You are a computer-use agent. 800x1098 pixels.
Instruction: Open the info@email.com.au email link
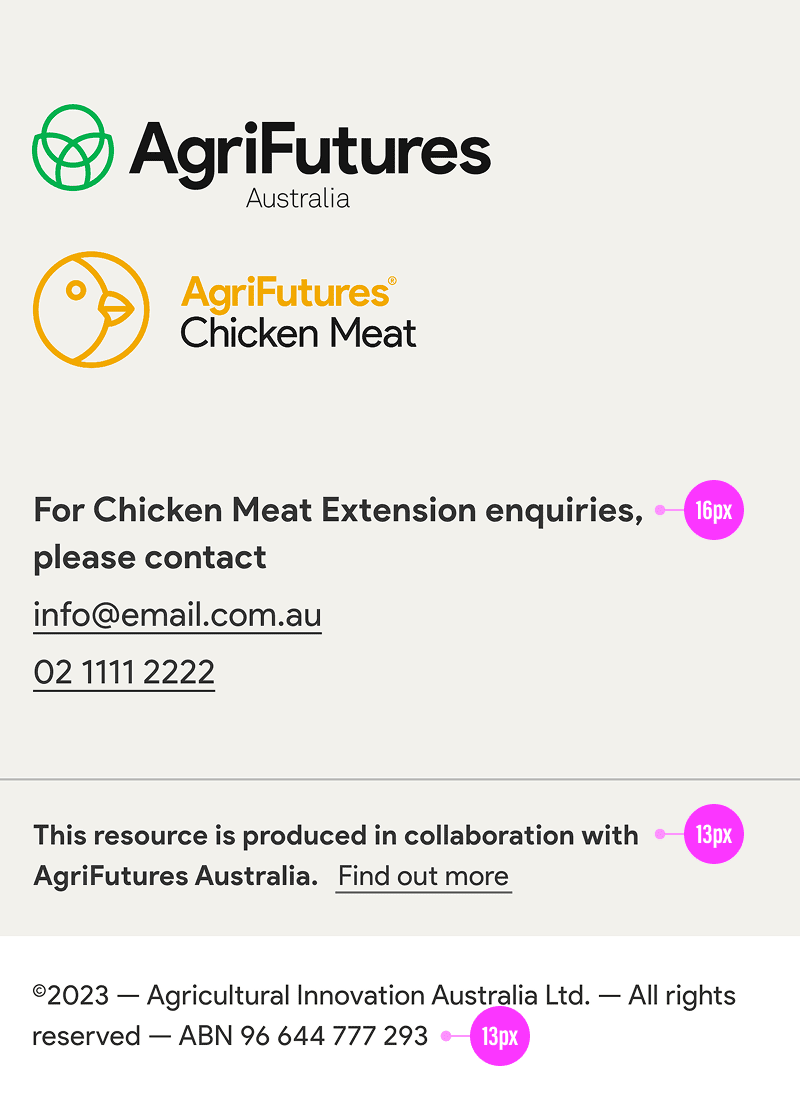point(177,615)
